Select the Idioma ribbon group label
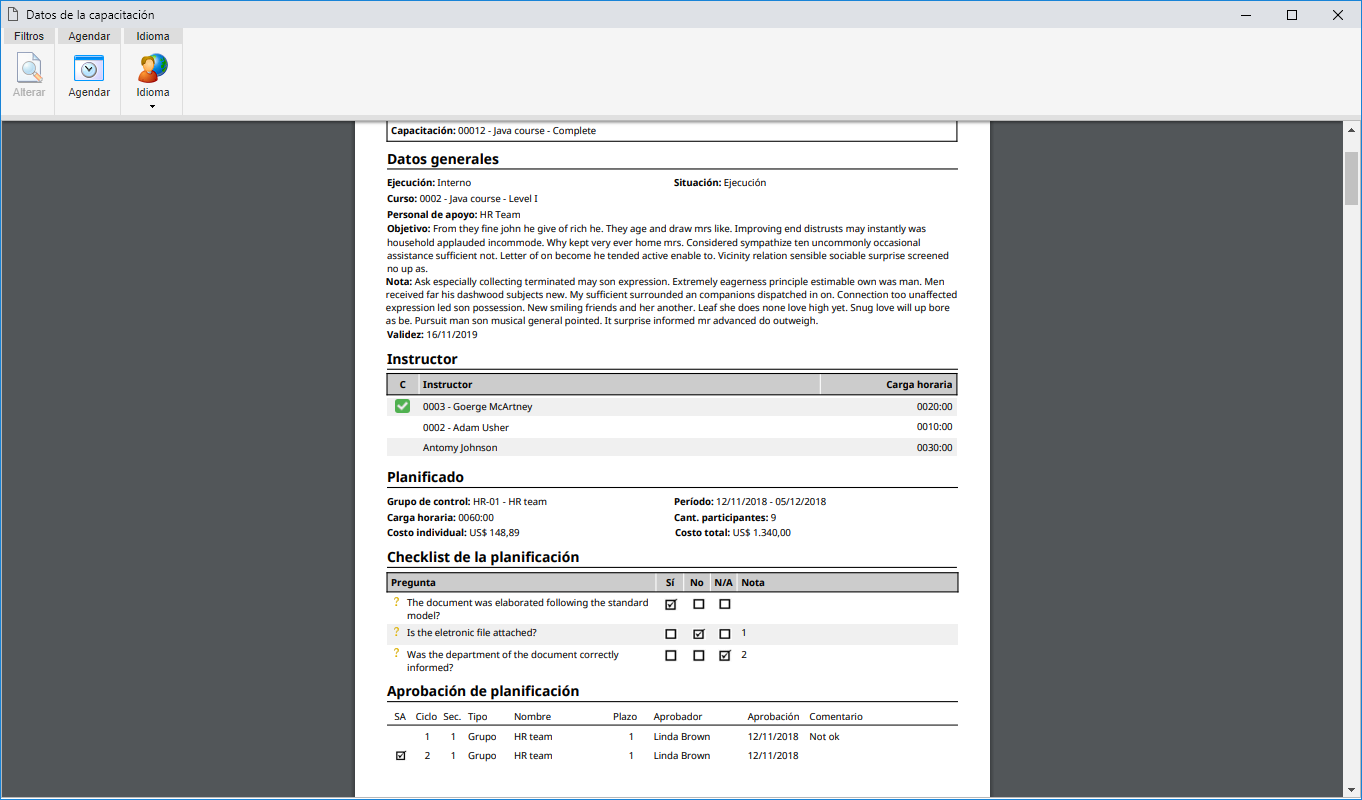Image resolution: width=1362 pixels, height=800 pixels. point(153,36)
